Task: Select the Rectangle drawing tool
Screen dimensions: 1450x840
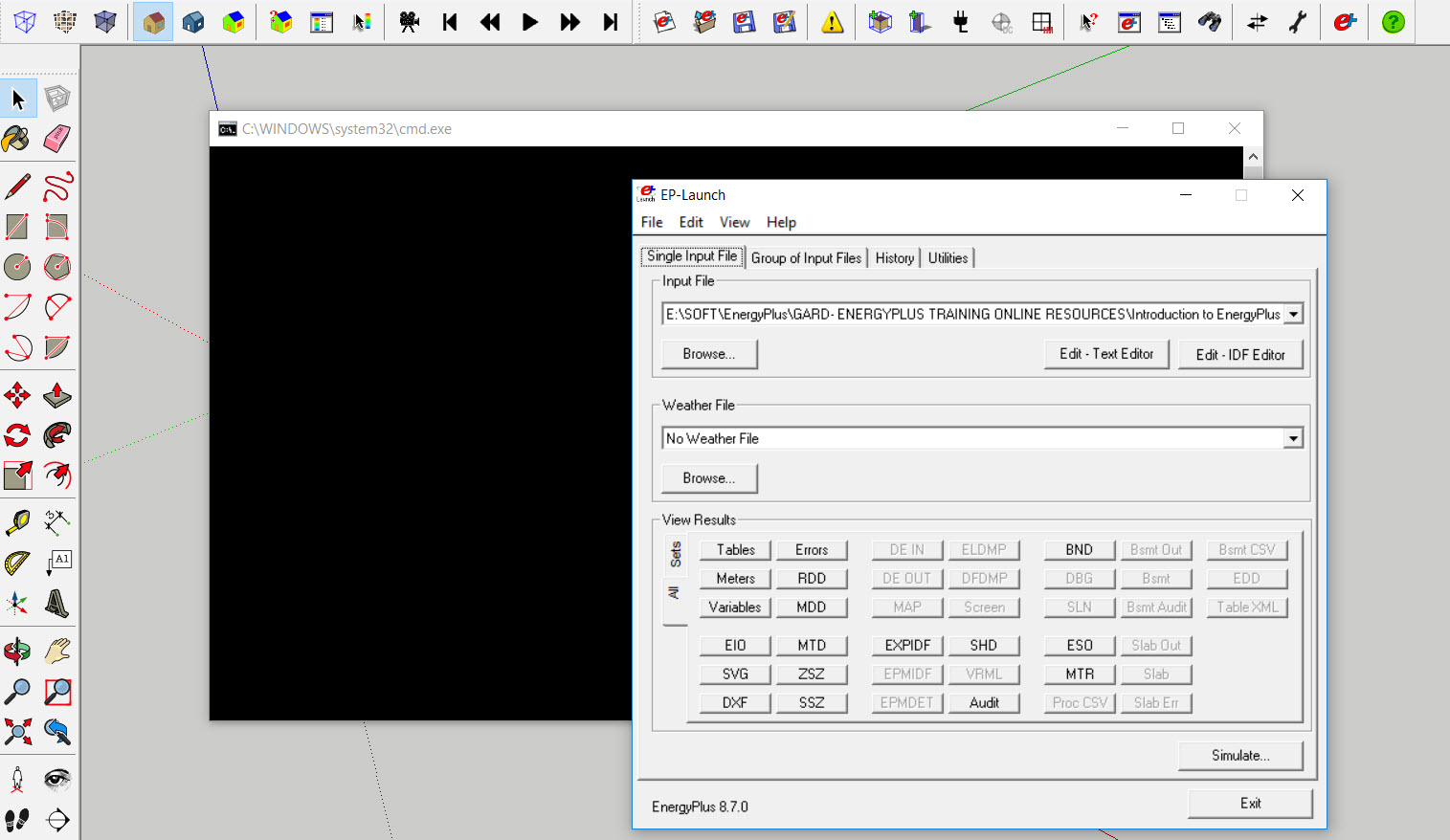Action: click(17, 227)
